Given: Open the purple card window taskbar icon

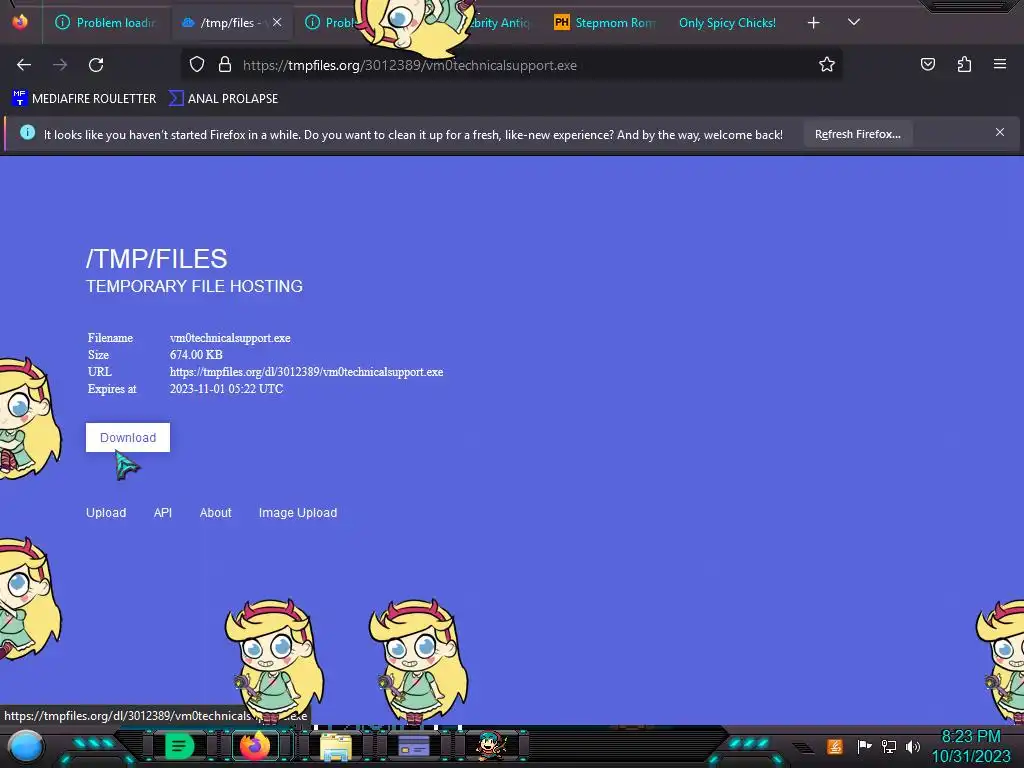Looking at the screenshot, I should 413,746.
